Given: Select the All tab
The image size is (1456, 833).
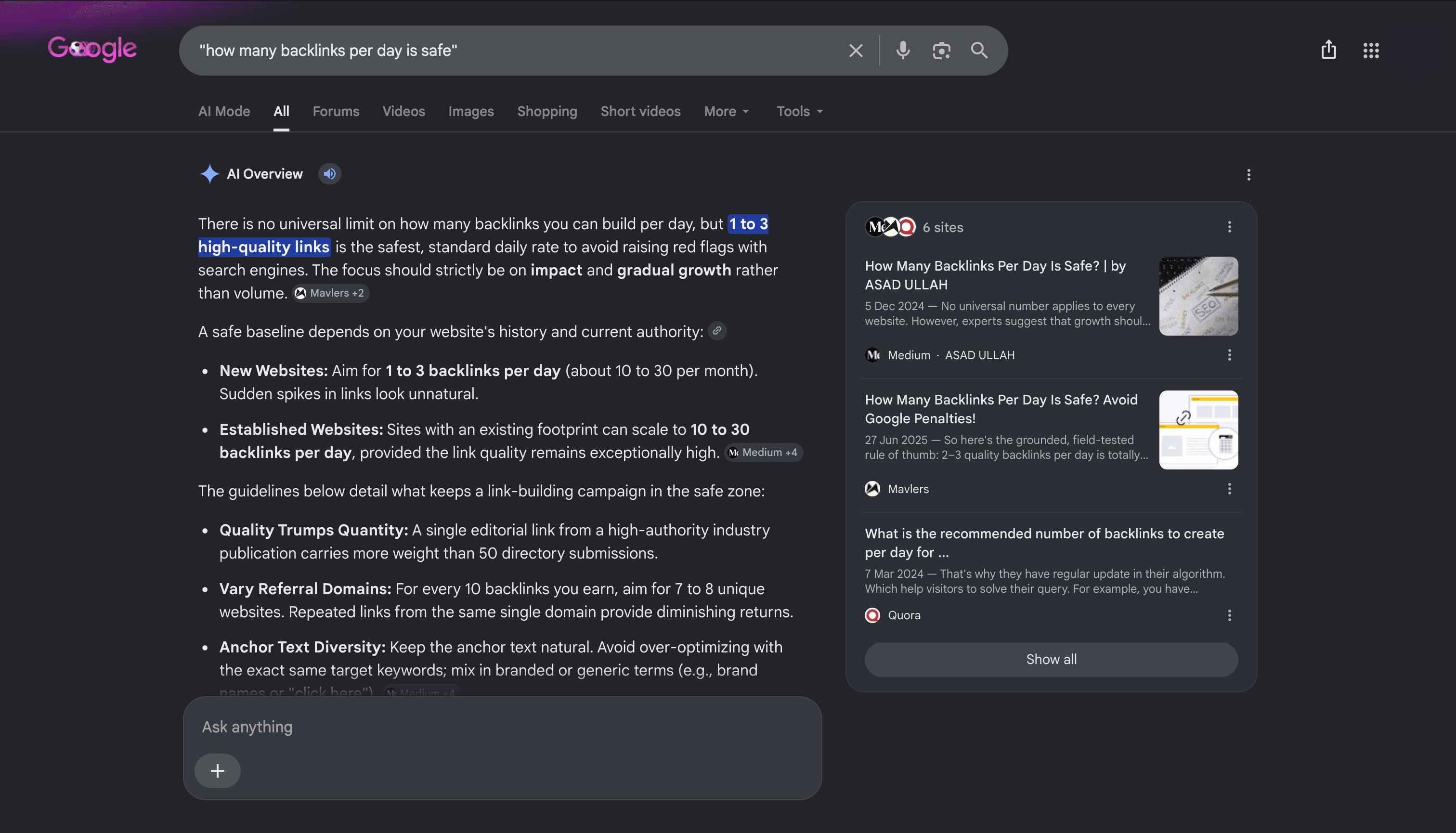Looking at the screenshot, I should click(x=282, y=112).
